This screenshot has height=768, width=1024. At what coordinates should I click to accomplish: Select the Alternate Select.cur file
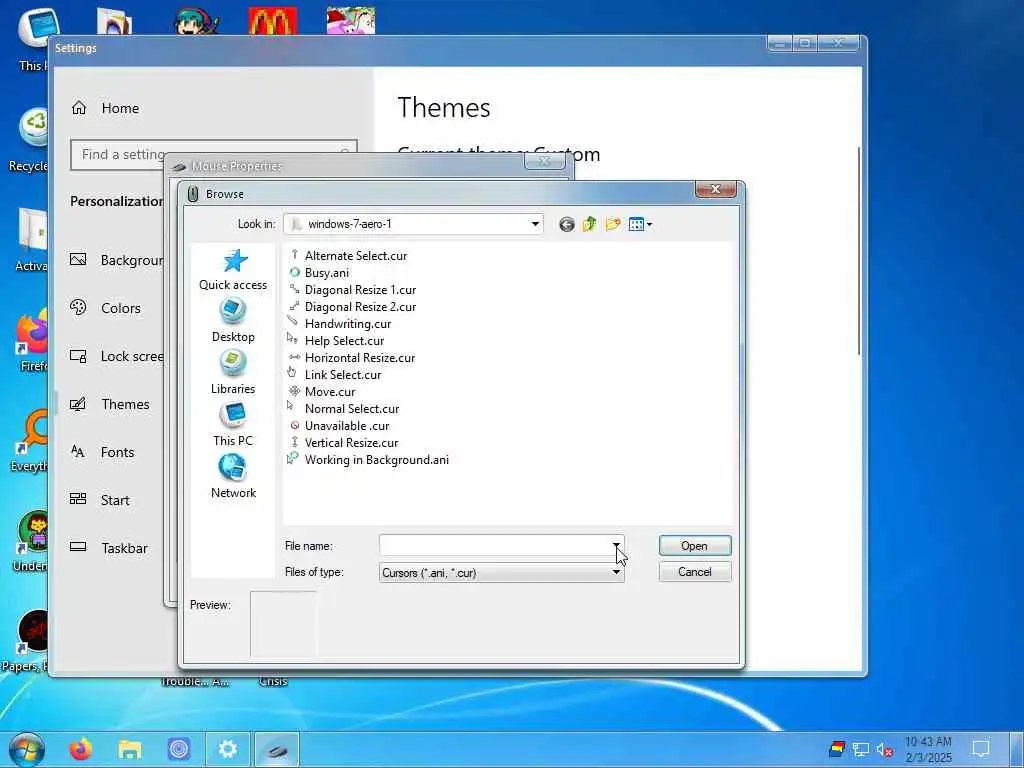coord(347,256)
